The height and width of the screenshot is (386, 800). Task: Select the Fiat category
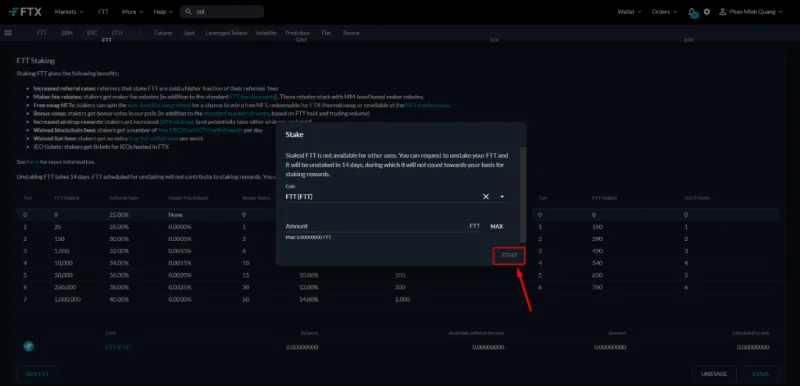coord(326,33)
